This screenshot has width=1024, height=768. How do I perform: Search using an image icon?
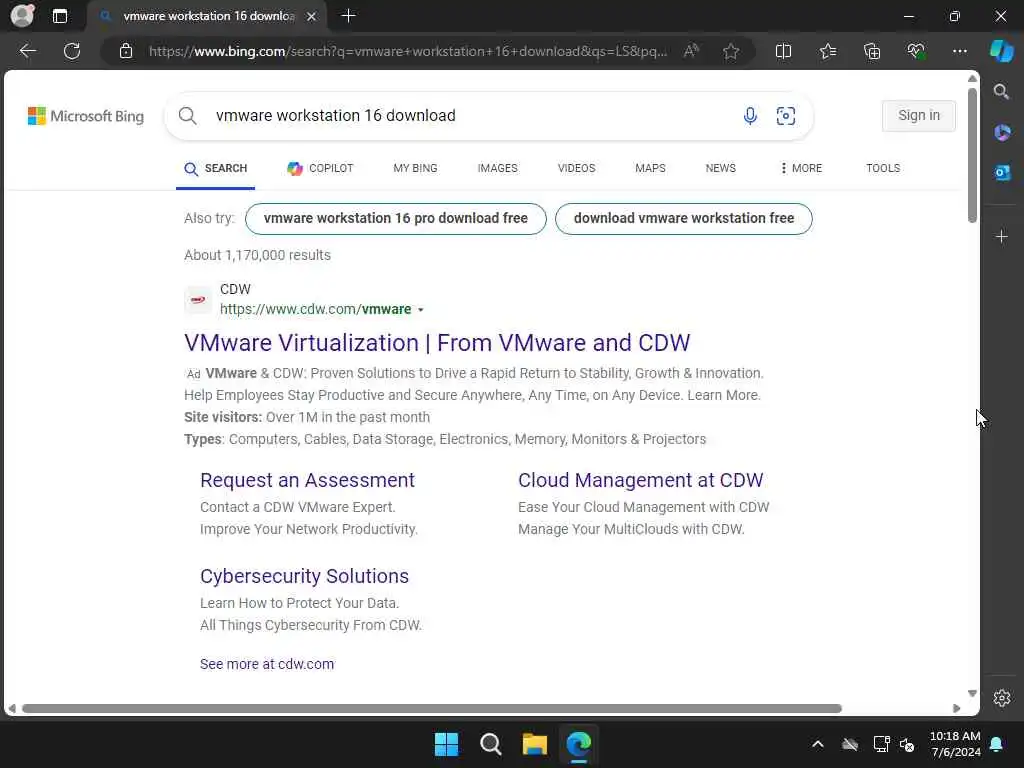pyautogui.click(x=786, y=116)
